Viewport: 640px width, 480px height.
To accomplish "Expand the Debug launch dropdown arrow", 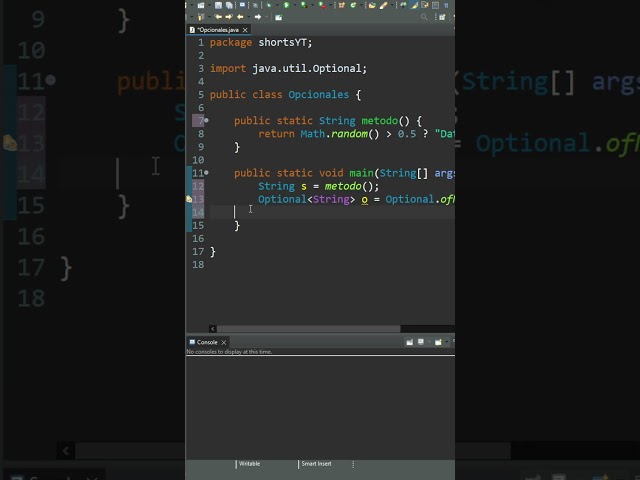I will click(278, 5).
